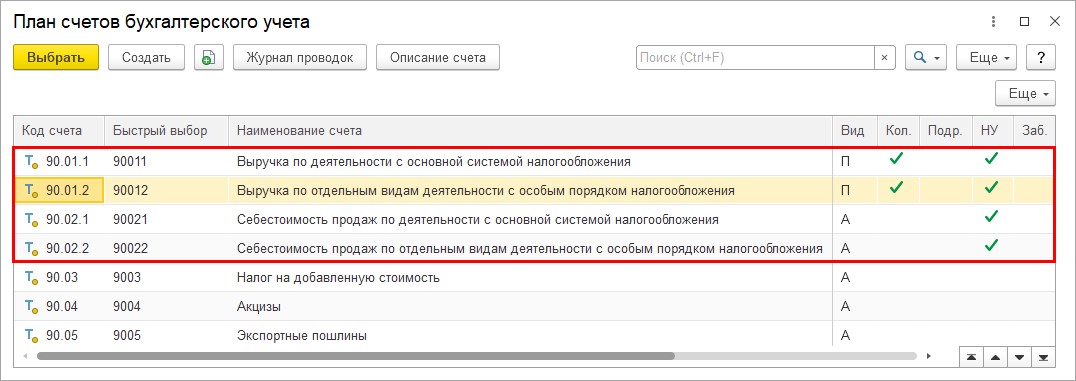Click account icon for row 90.03
The width and height of the screenshot is (1076, 381).
click(x=32, y=277)
